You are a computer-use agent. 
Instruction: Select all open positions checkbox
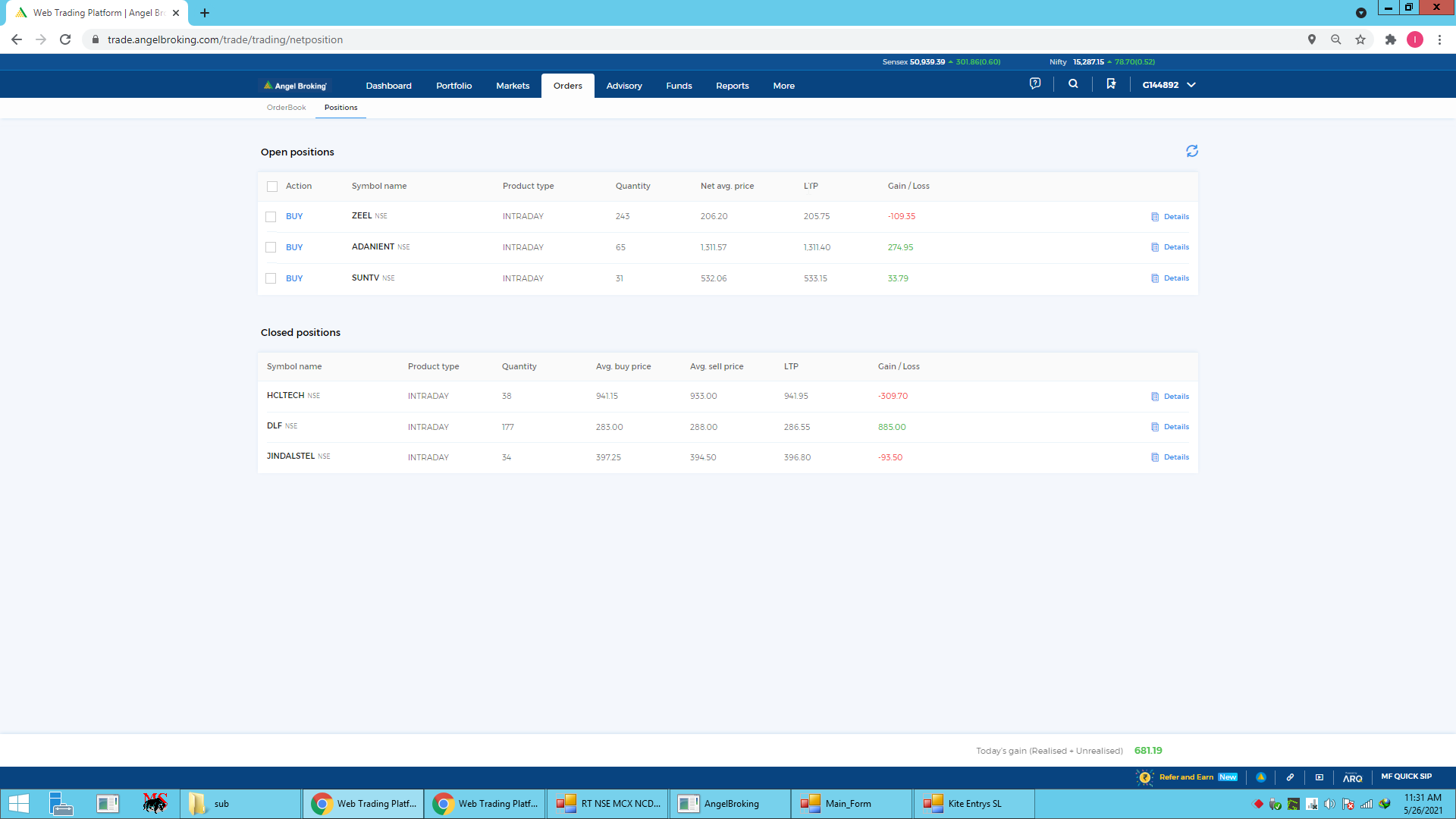(x=272, y=187)
